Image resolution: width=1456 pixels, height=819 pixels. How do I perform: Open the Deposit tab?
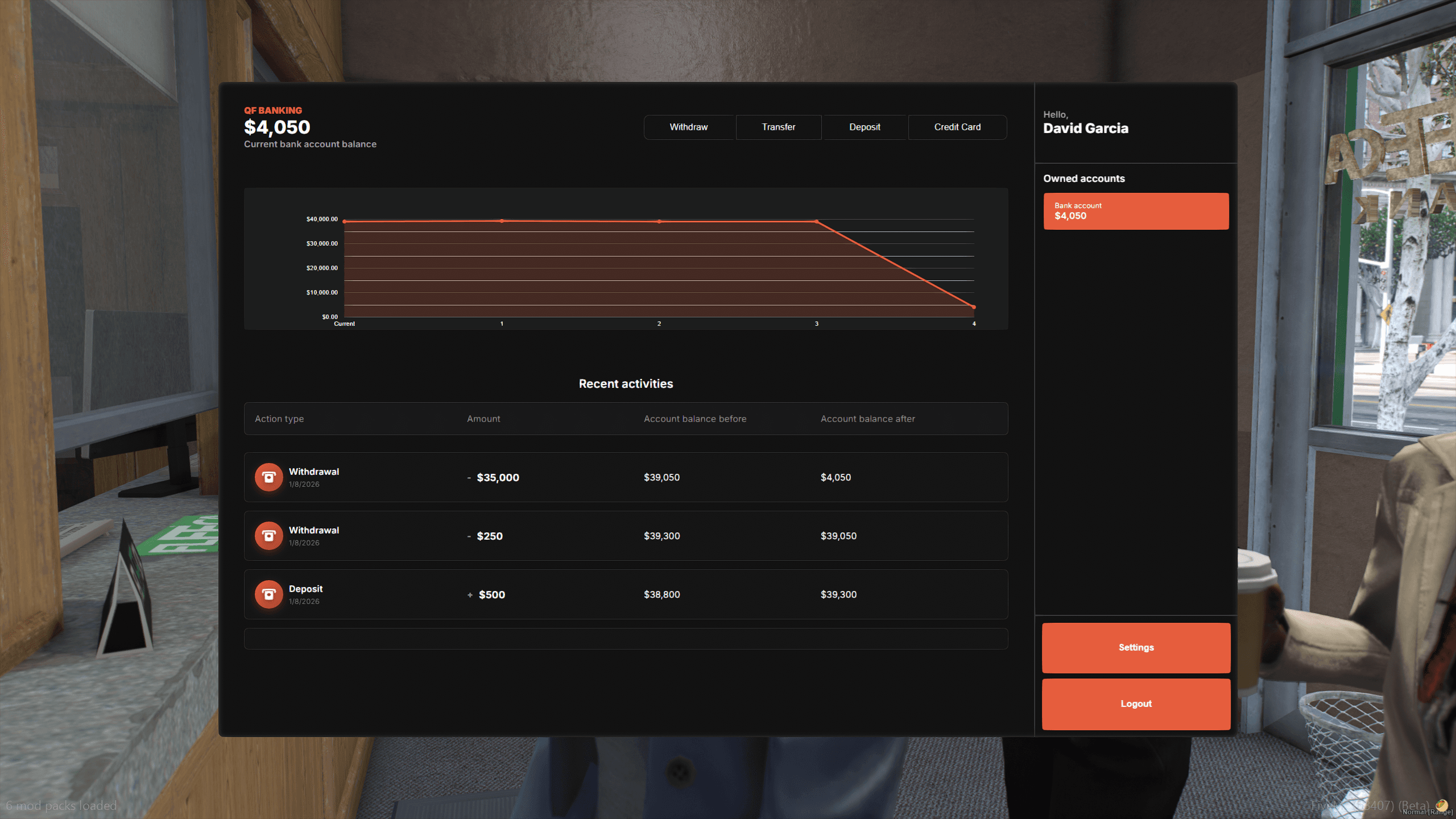point(864,127)
